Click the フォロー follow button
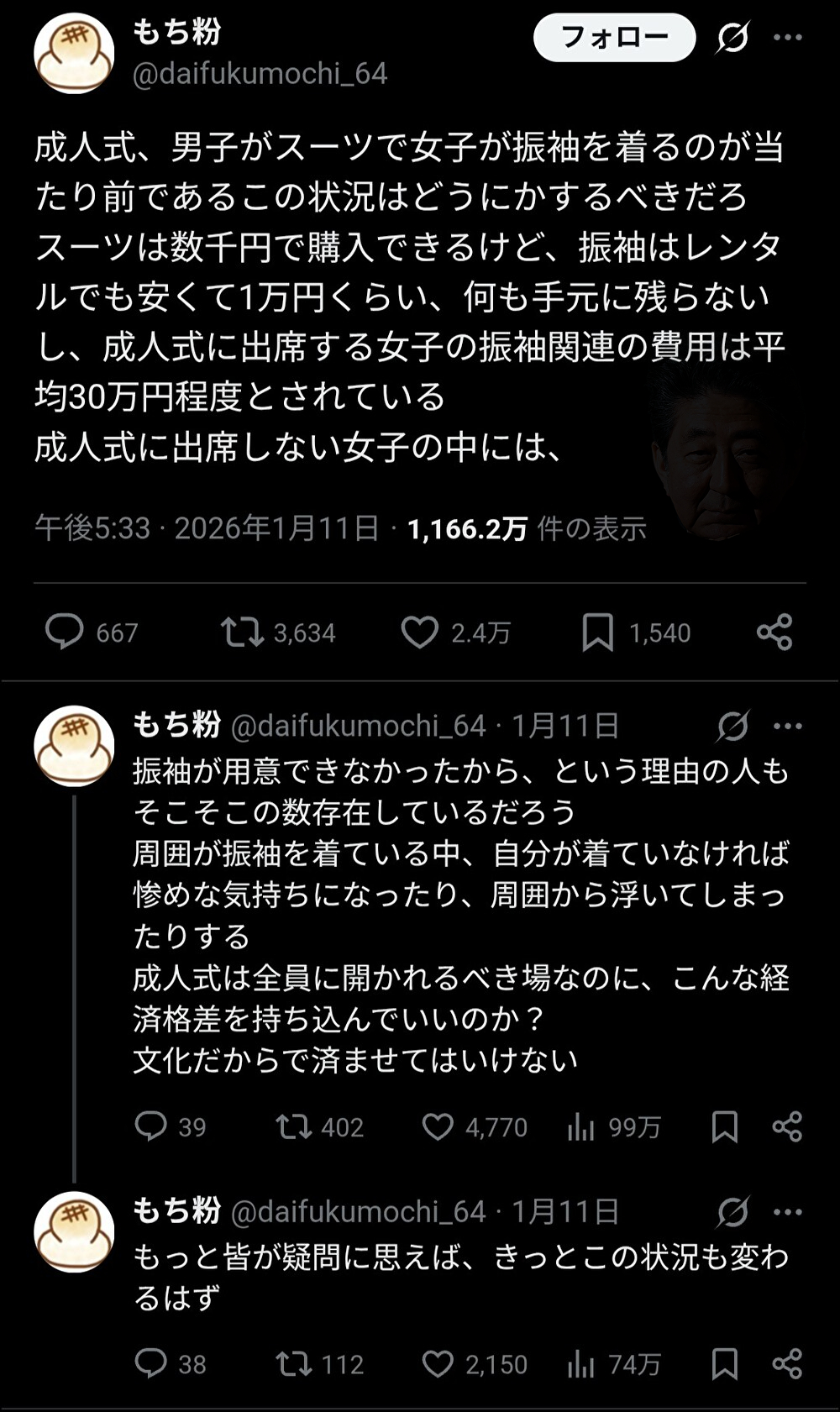This screenshot has width=840, height=1412. pos(614,38)
